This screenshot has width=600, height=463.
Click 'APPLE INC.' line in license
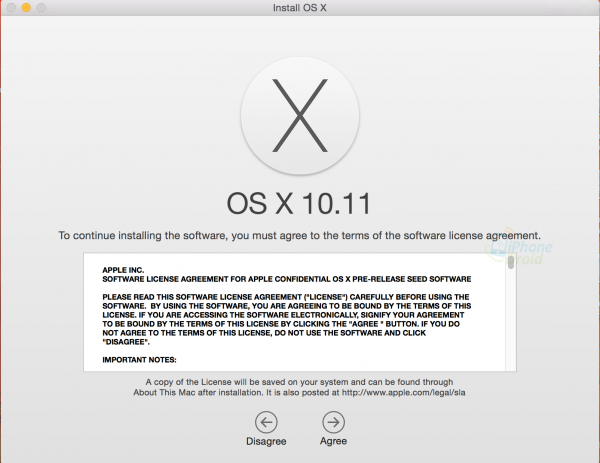[x=123, y=270]
